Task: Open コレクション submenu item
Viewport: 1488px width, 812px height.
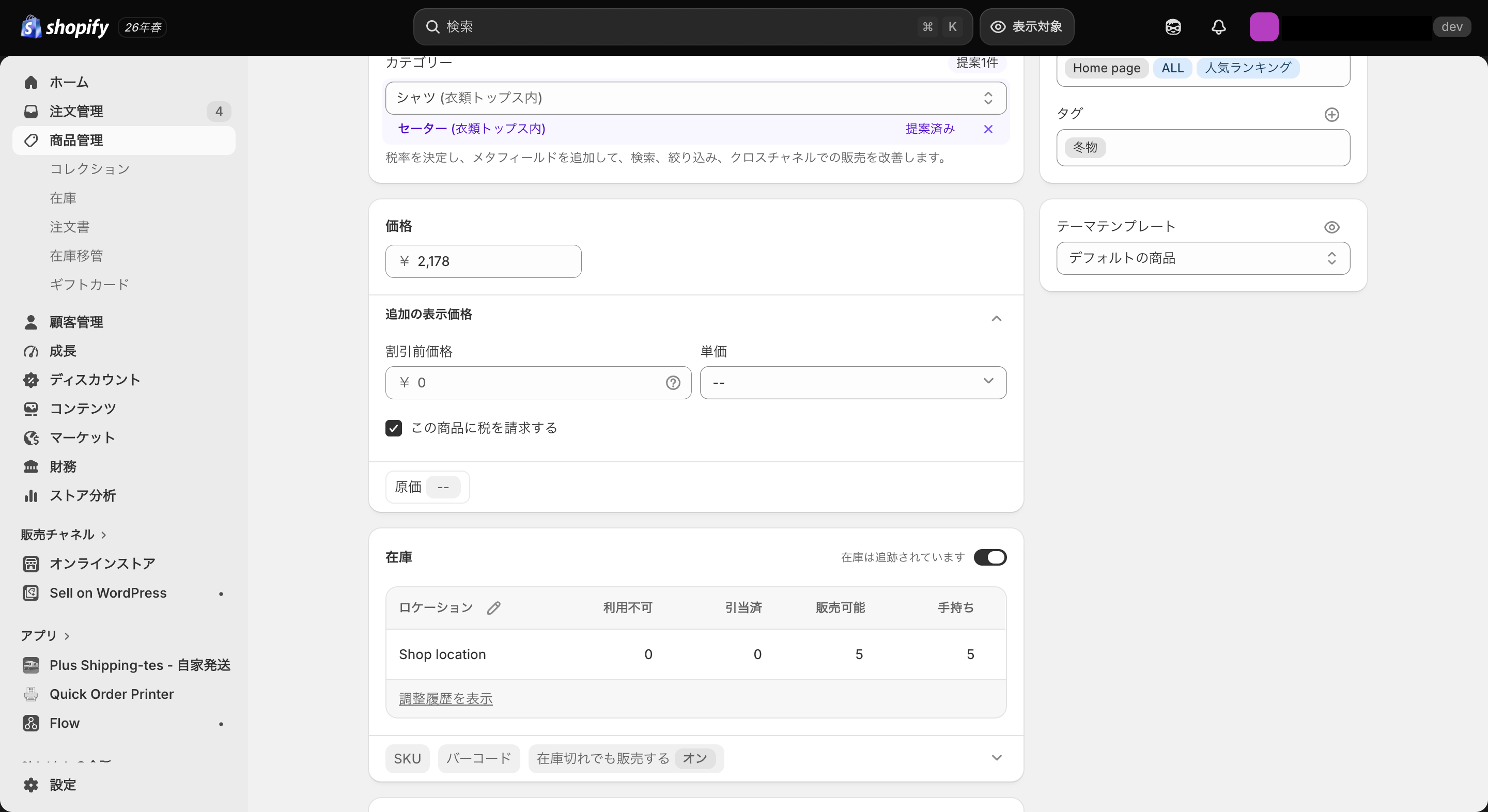Action: (x=89, y=169)
